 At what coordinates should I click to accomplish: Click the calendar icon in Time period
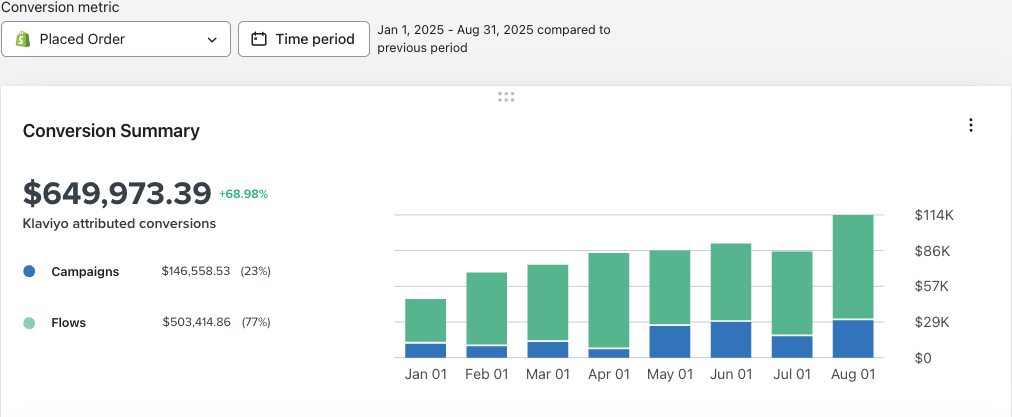(259, 39)
